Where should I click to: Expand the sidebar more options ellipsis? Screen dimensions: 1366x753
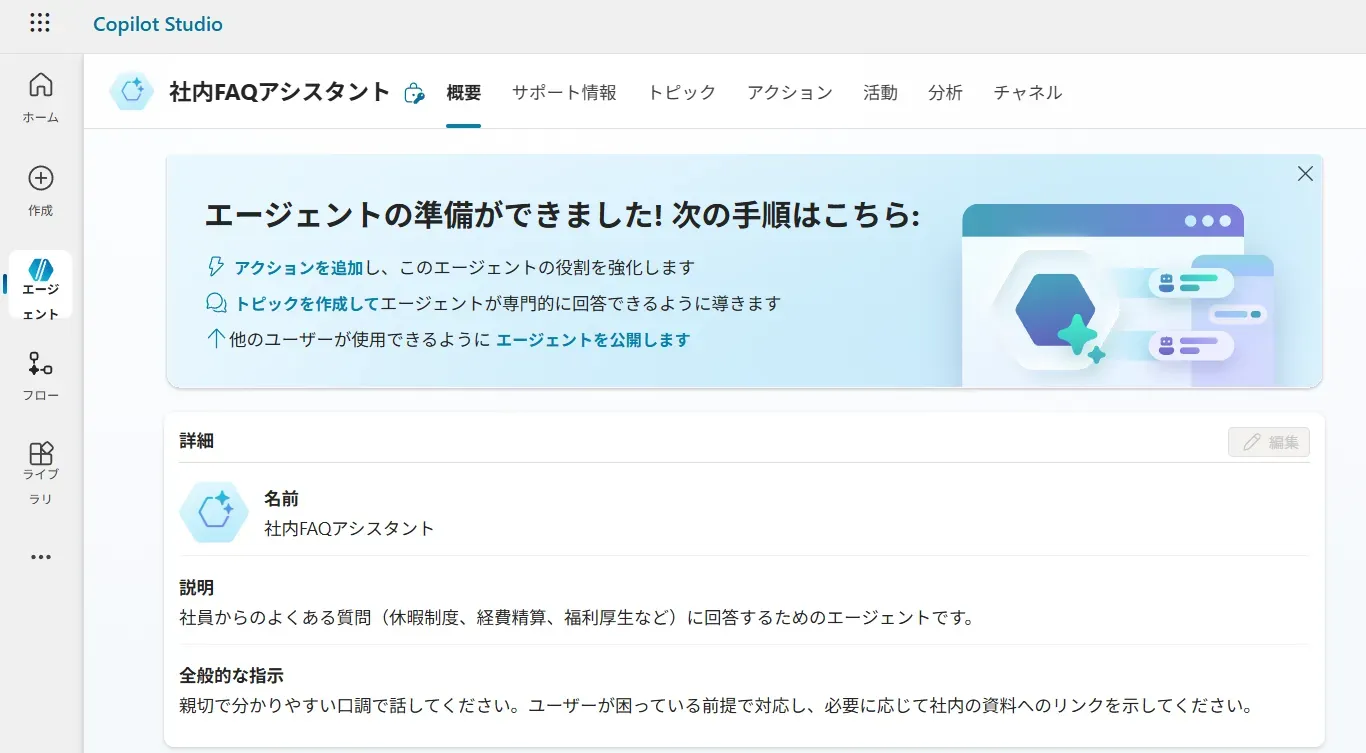(41, 557)
